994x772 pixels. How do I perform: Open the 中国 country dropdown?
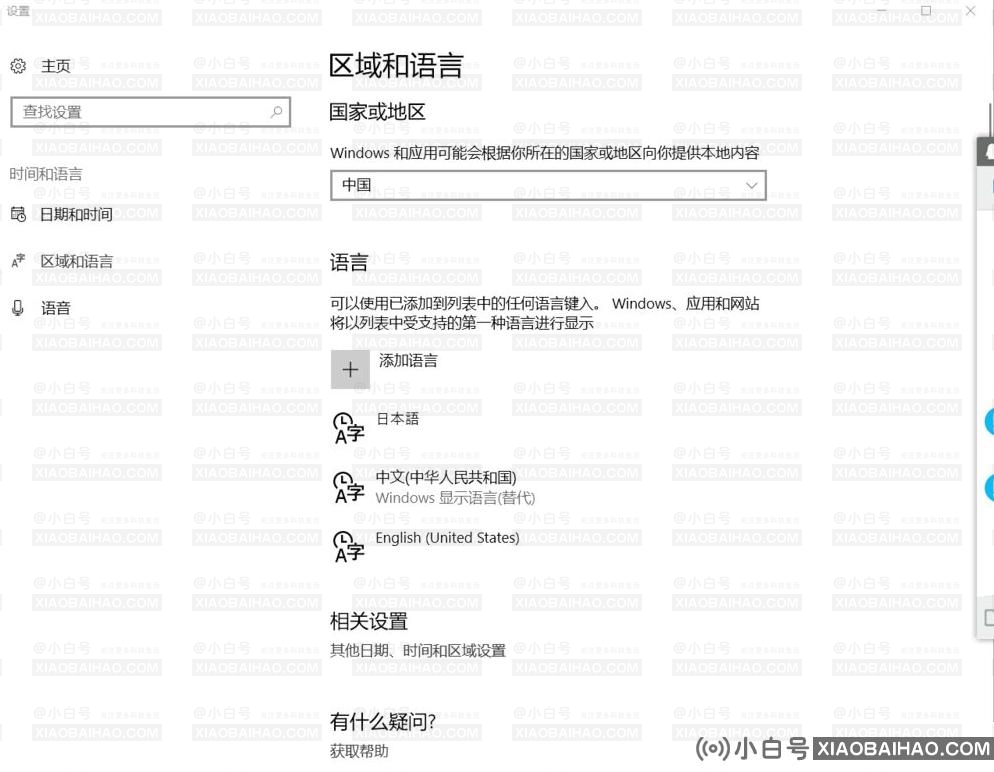[x=548, y=185]
